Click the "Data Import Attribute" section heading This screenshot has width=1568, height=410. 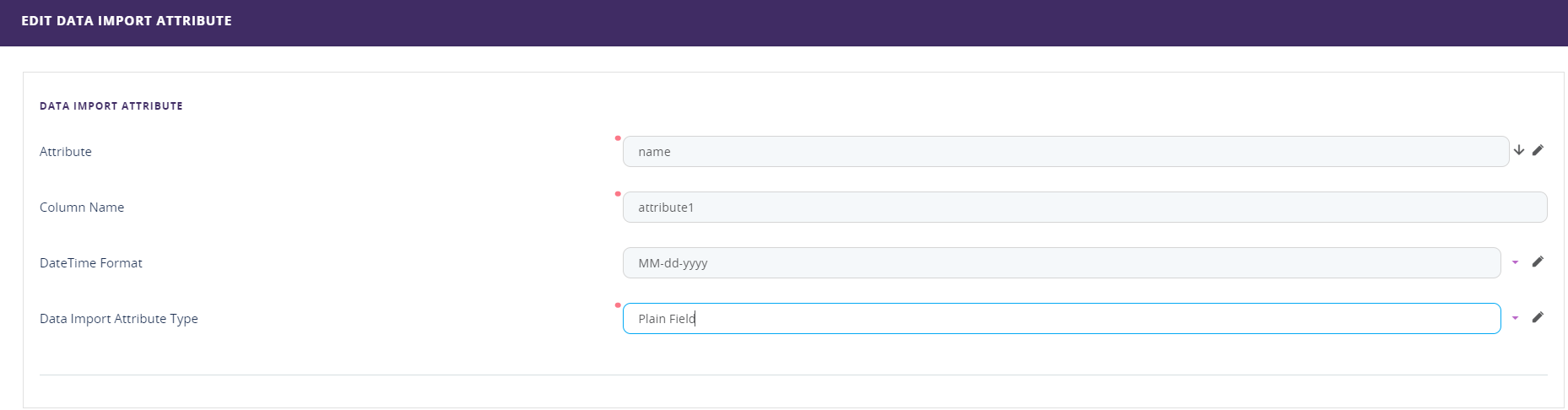click(x=111, y=106)
